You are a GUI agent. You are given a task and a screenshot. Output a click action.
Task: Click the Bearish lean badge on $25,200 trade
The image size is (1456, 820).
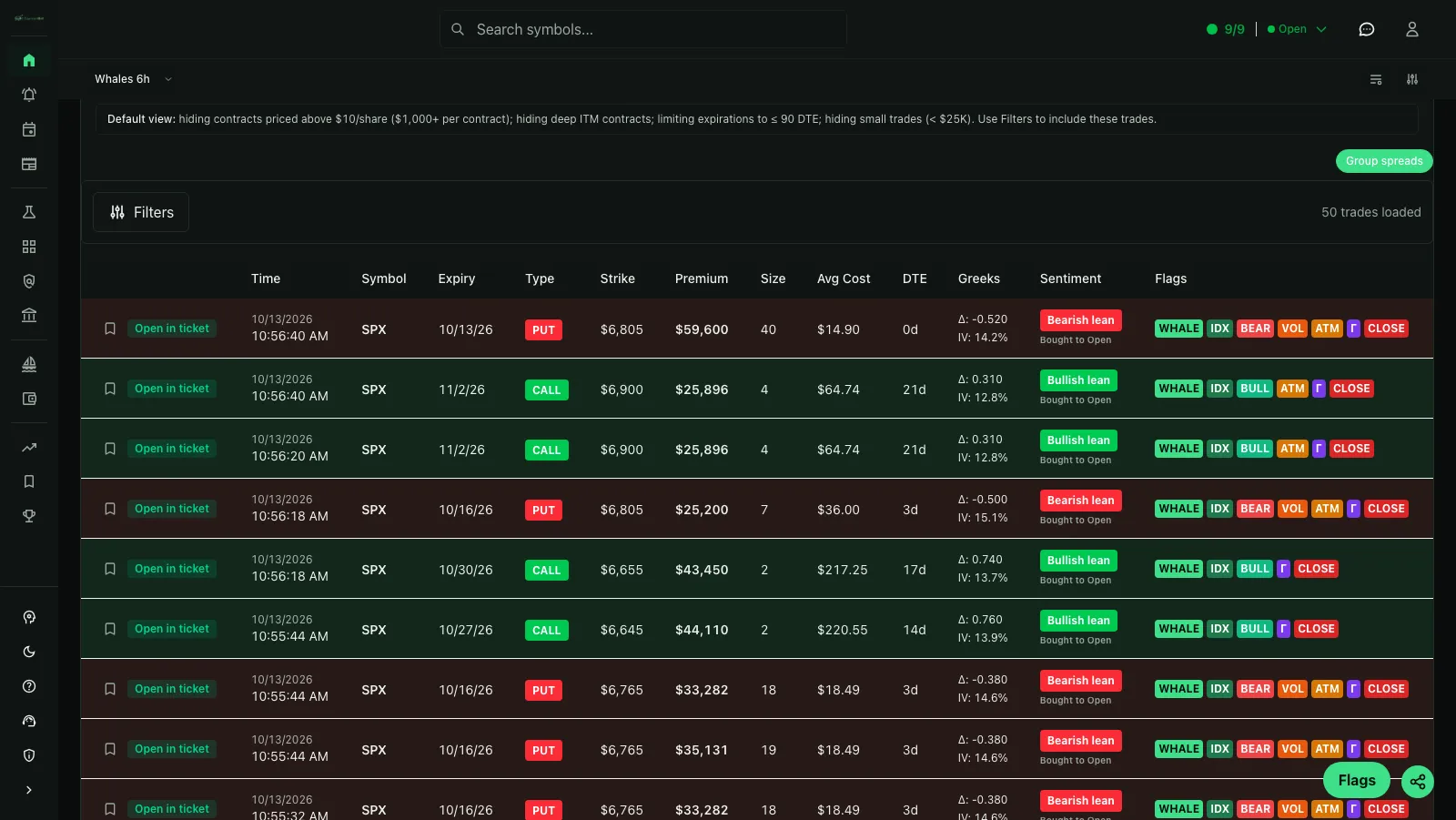(x=1080, y=501)
